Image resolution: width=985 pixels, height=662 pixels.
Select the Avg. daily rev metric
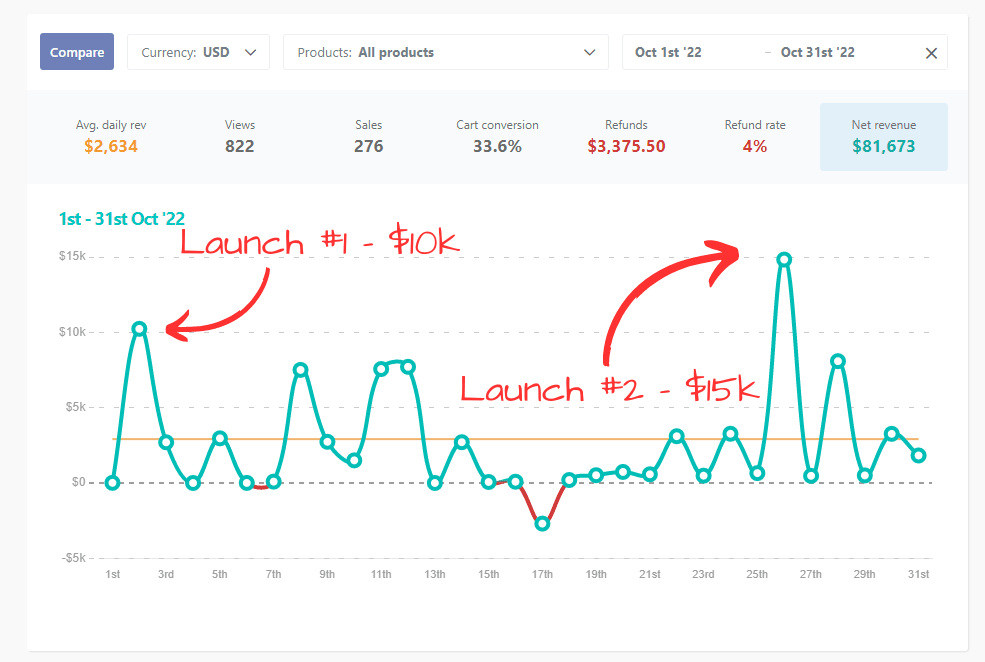click(x=111, y=137)
